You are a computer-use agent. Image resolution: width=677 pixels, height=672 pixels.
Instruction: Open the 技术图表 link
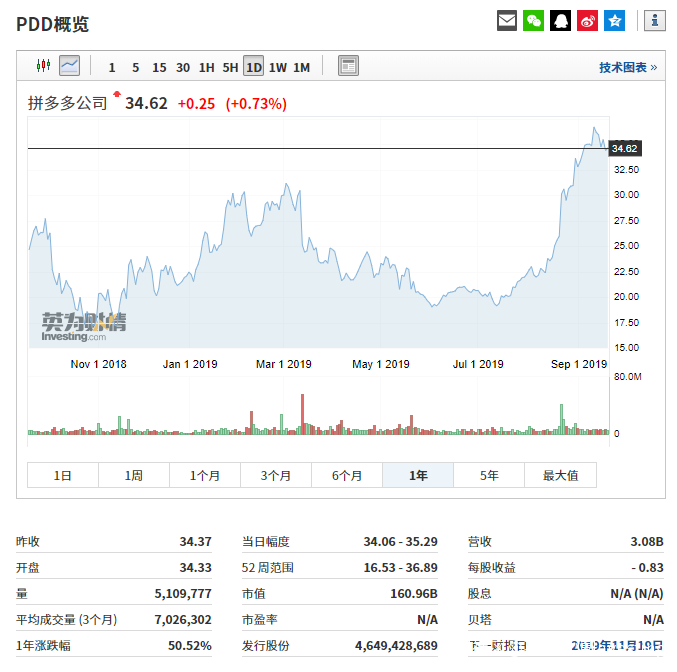[628, 67]
